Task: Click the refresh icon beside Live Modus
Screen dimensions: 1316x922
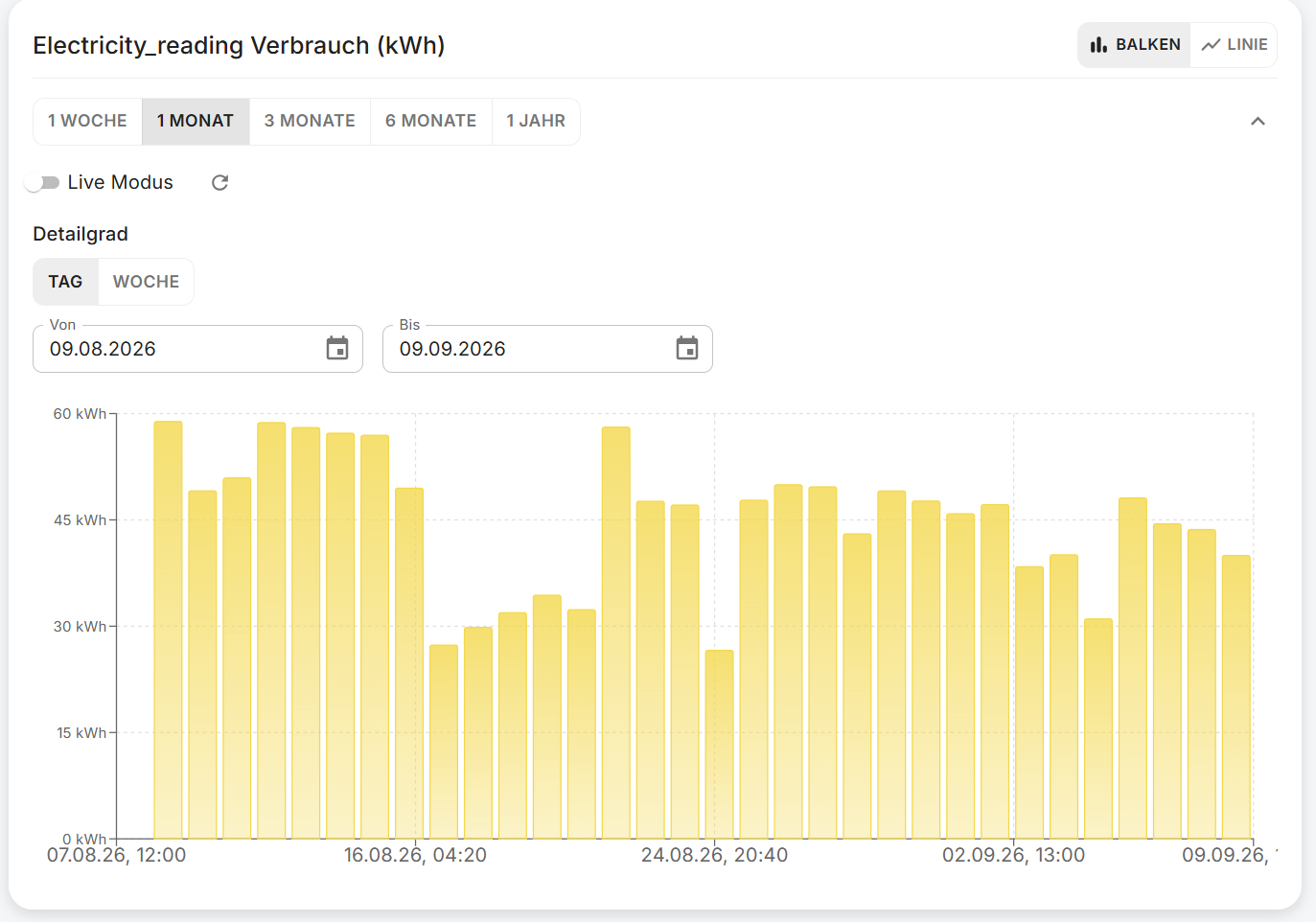Action: (x=219, y=182)
